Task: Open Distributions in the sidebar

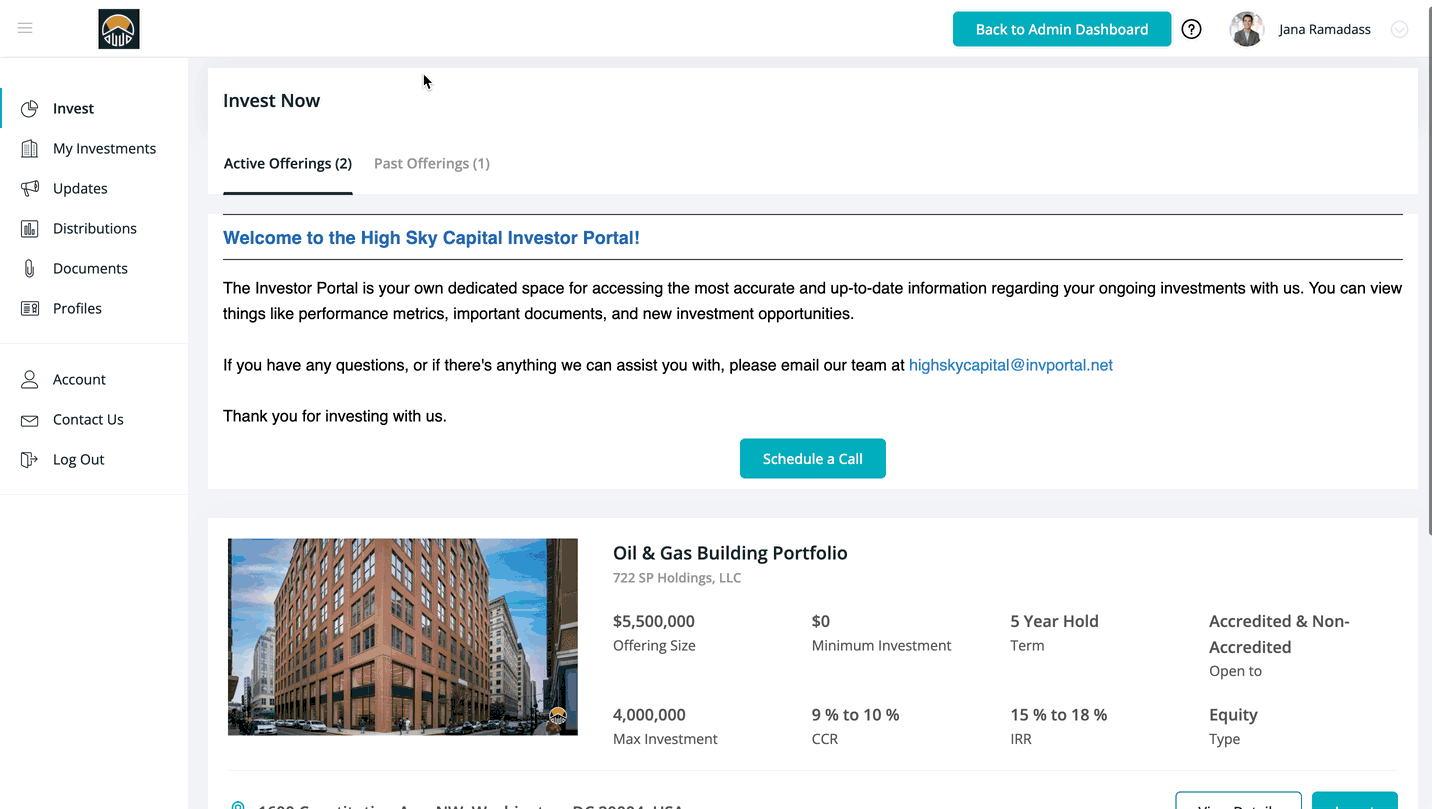Action: point(94,228)
